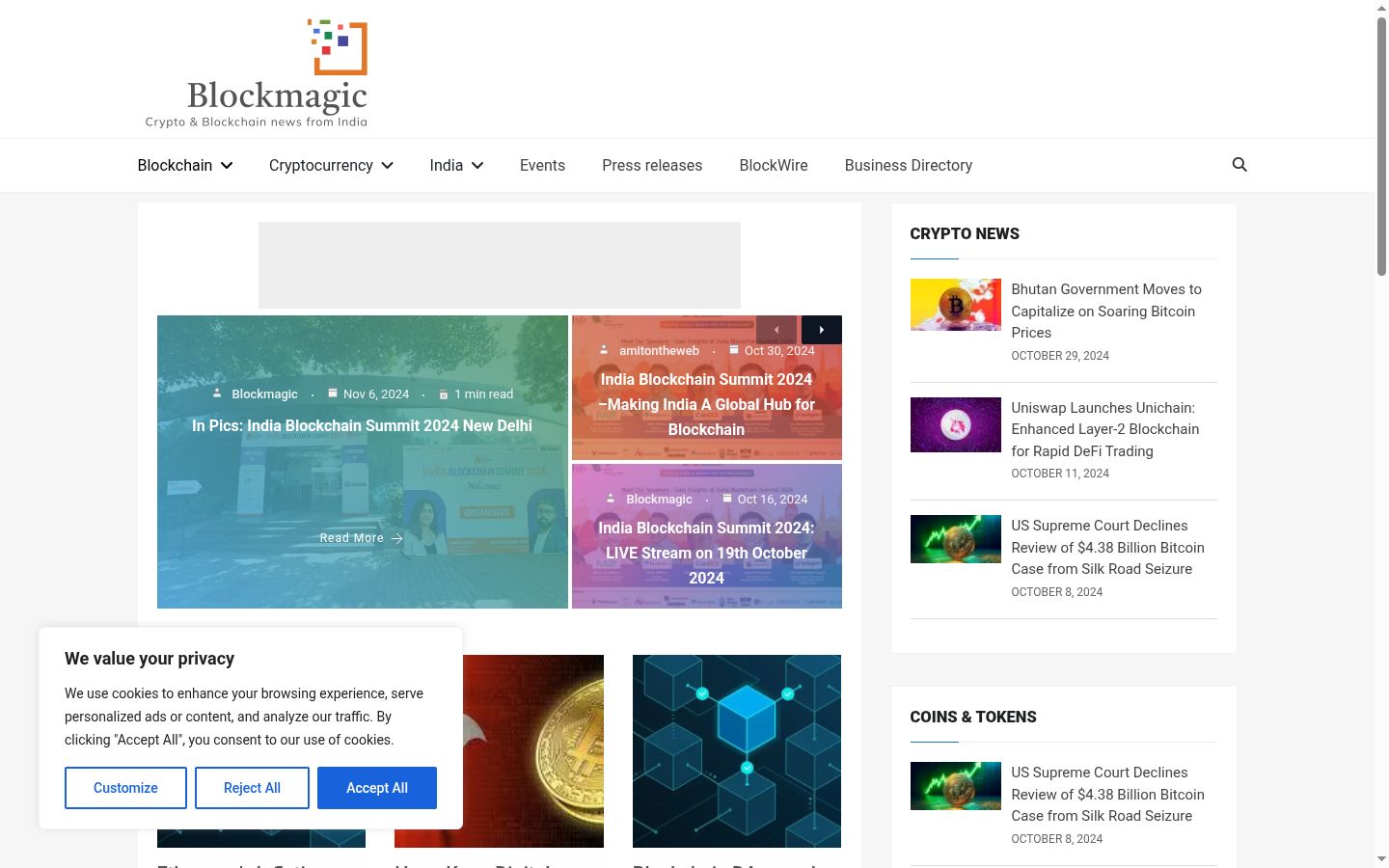Screen dimensions: 1389x868
Task: Open 'In Pics: India Blockchain Summit 2024 New Delhi'
Action: [x=362, y=425]
